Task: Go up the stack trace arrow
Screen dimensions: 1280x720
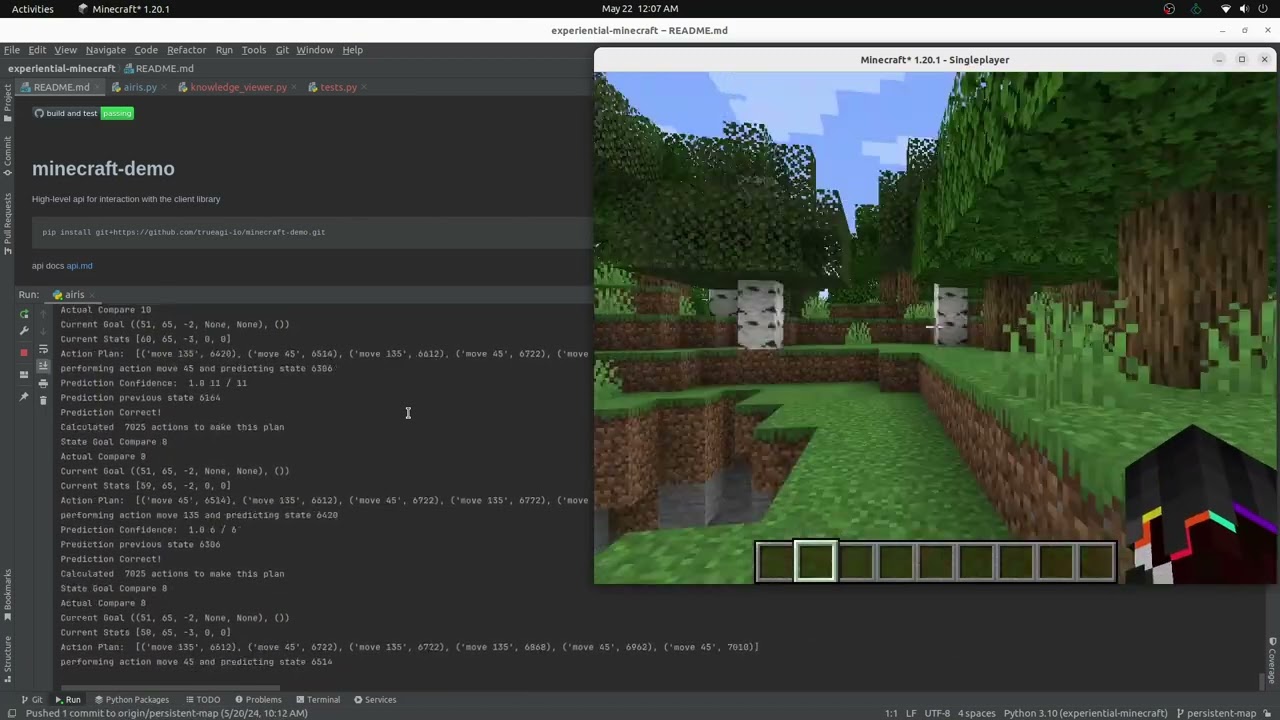Action: click(43, 314)
